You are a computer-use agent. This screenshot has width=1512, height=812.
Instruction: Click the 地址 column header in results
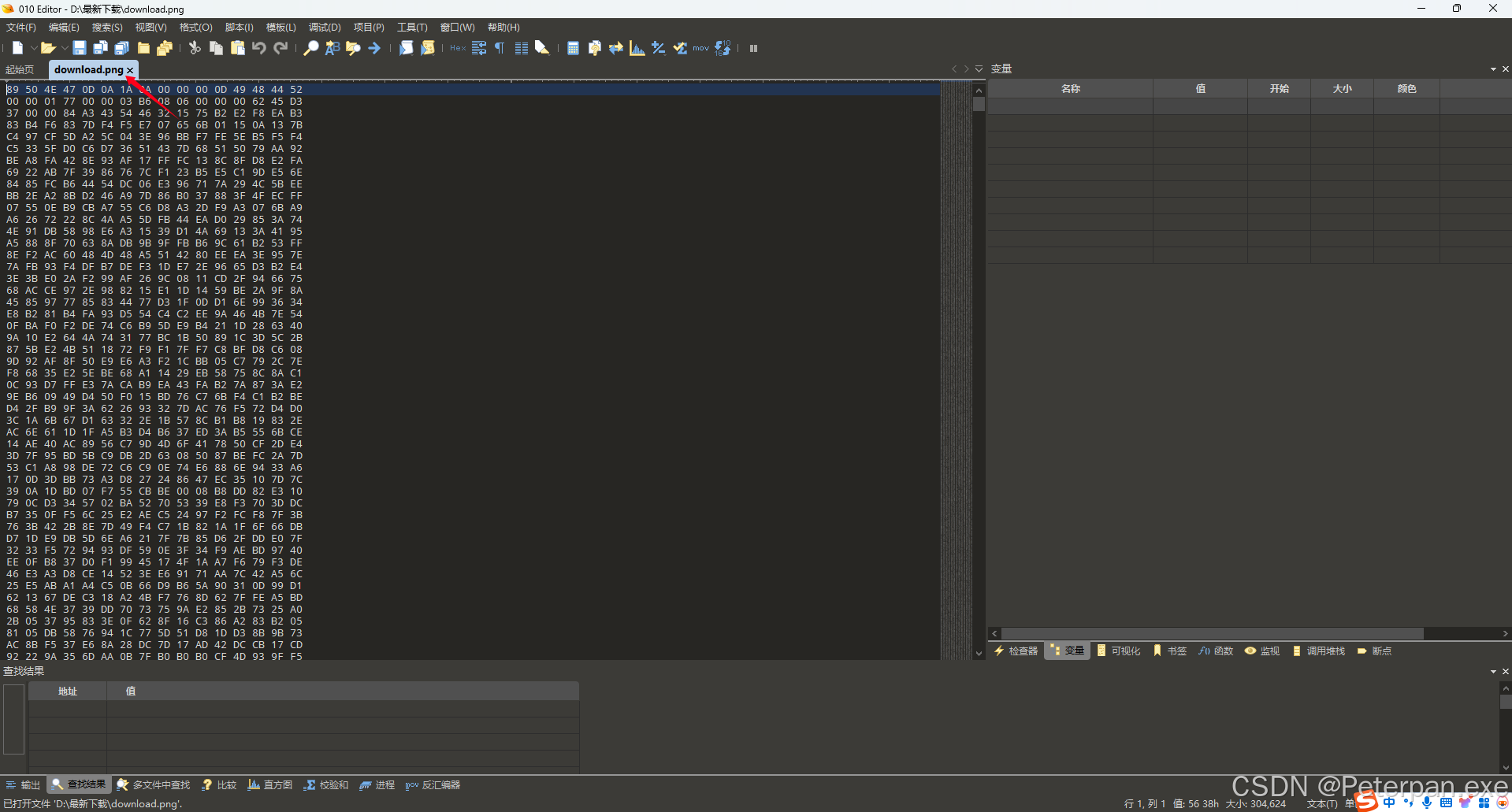pos(68,691)
